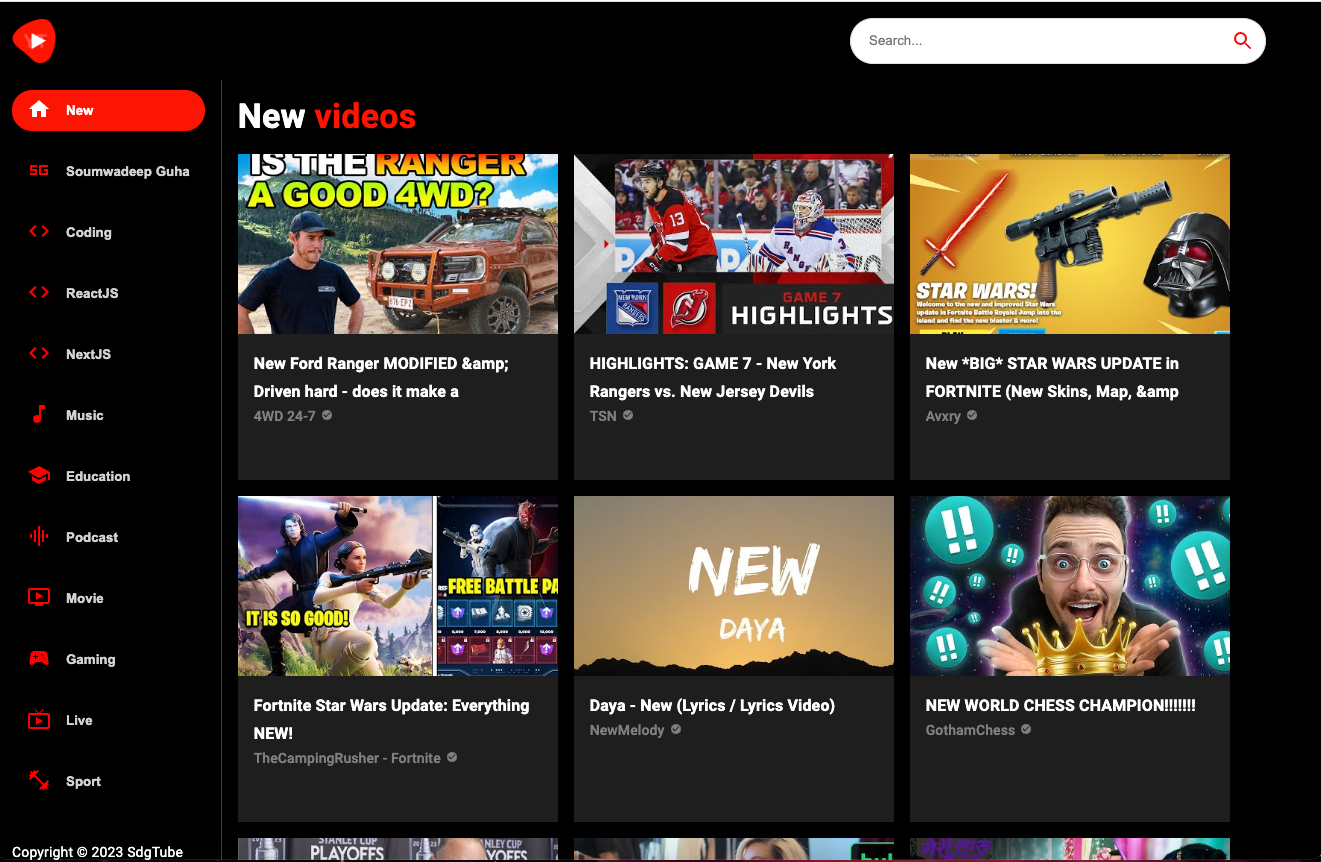Select the Music category
The image size is (1321, 862).
pyautogui.click(x=108, y=415)
